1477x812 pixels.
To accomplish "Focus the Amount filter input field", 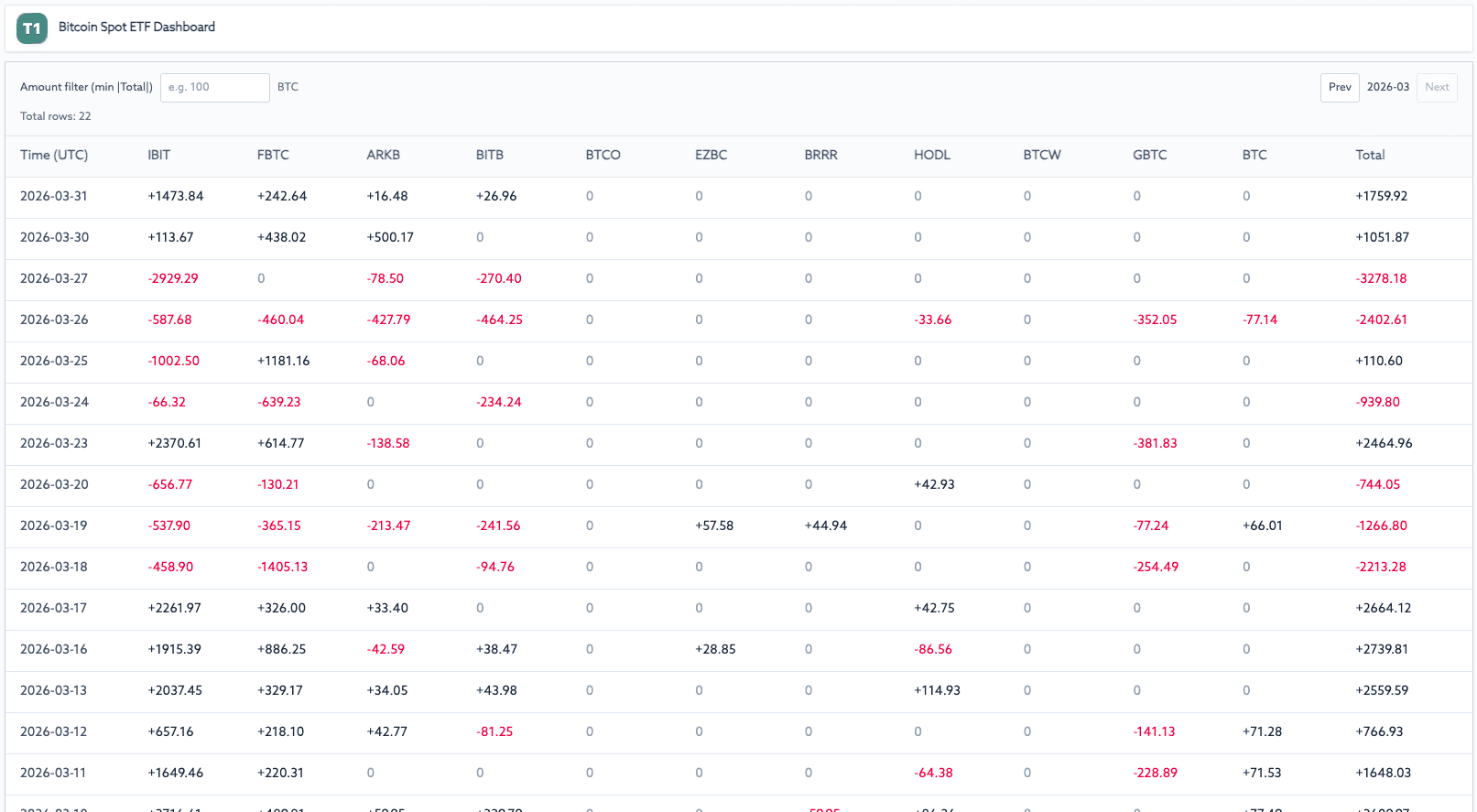I will coord(215,88).
